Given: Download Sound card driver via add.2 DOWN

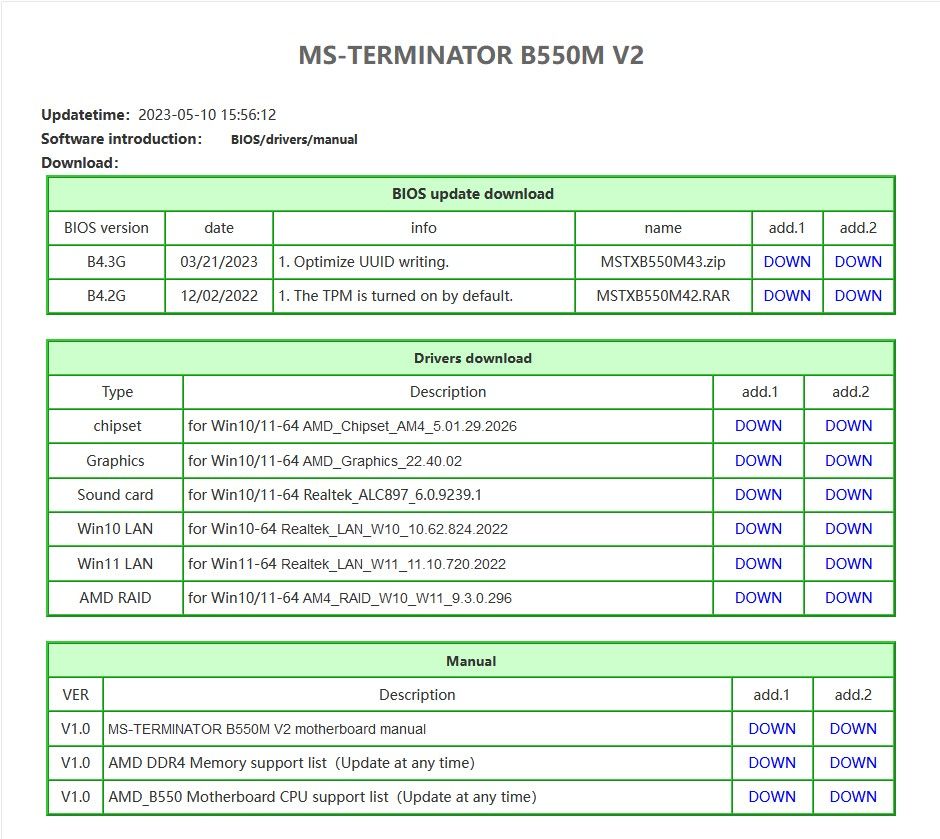Looking at the screenshot, I should [x=848, y=495].
